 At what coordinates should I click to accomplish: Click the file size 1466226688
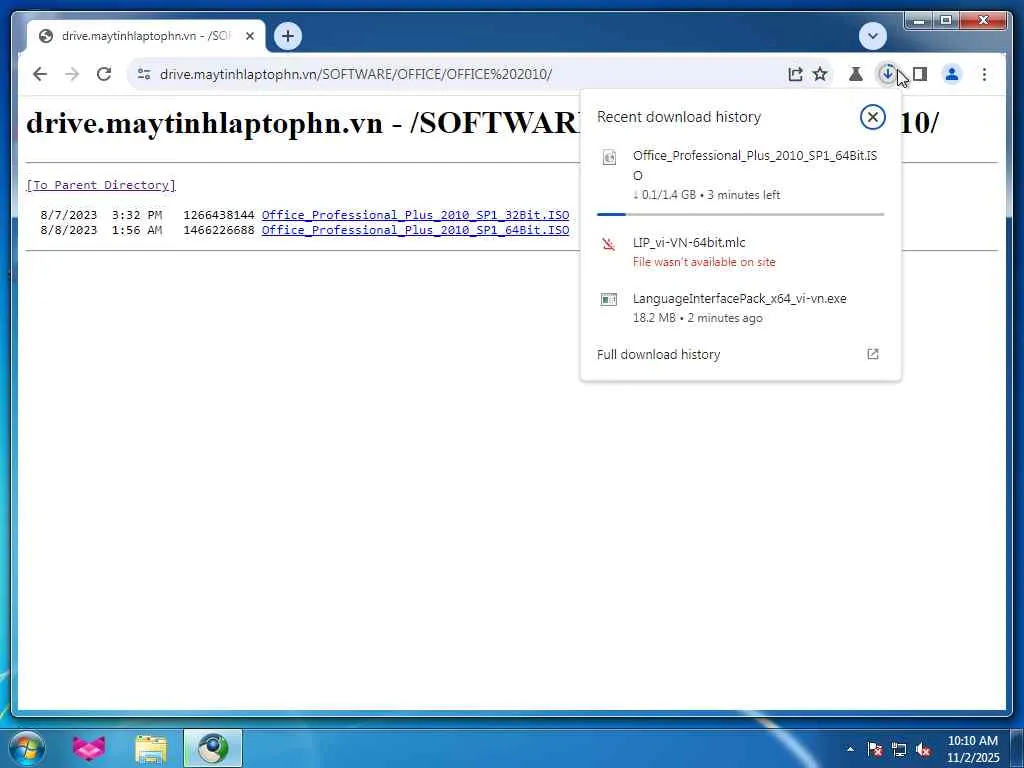219,230
